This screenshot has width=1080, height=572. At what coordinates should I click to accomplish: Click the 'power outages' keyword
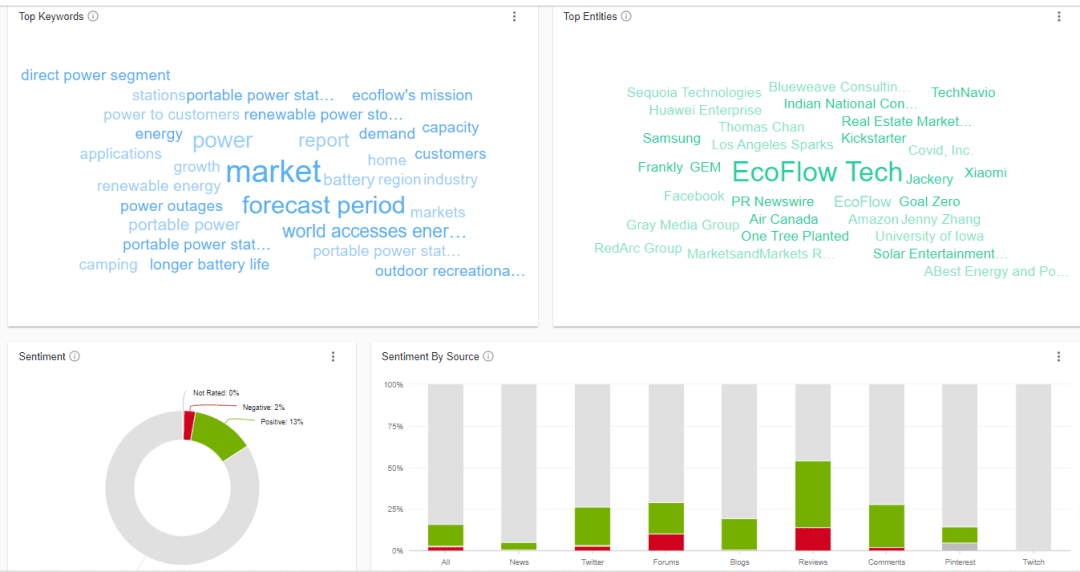pyautogui.click(x=172, y=206)
